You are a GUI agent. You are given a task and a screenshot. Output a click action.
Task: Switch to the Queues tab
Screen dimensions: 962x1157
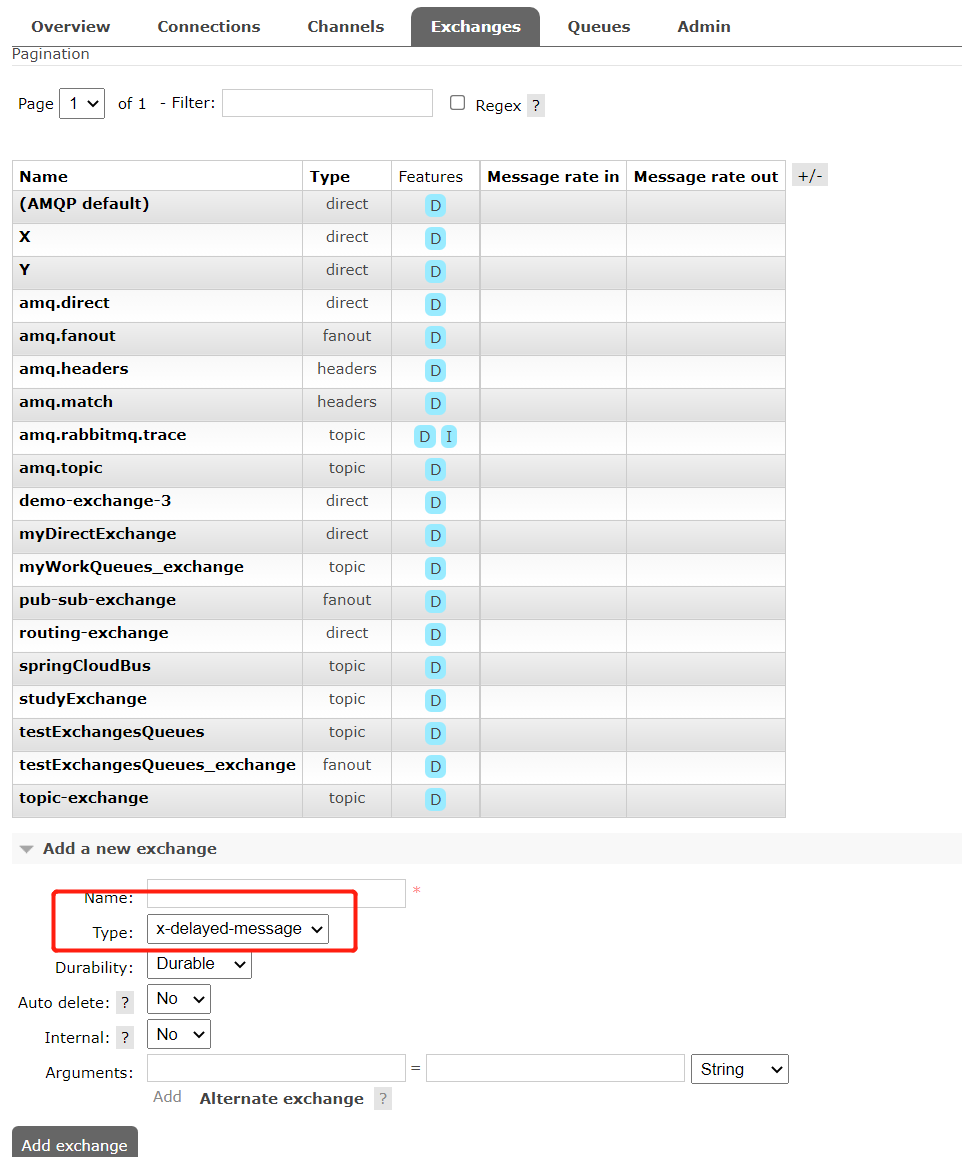599,27
